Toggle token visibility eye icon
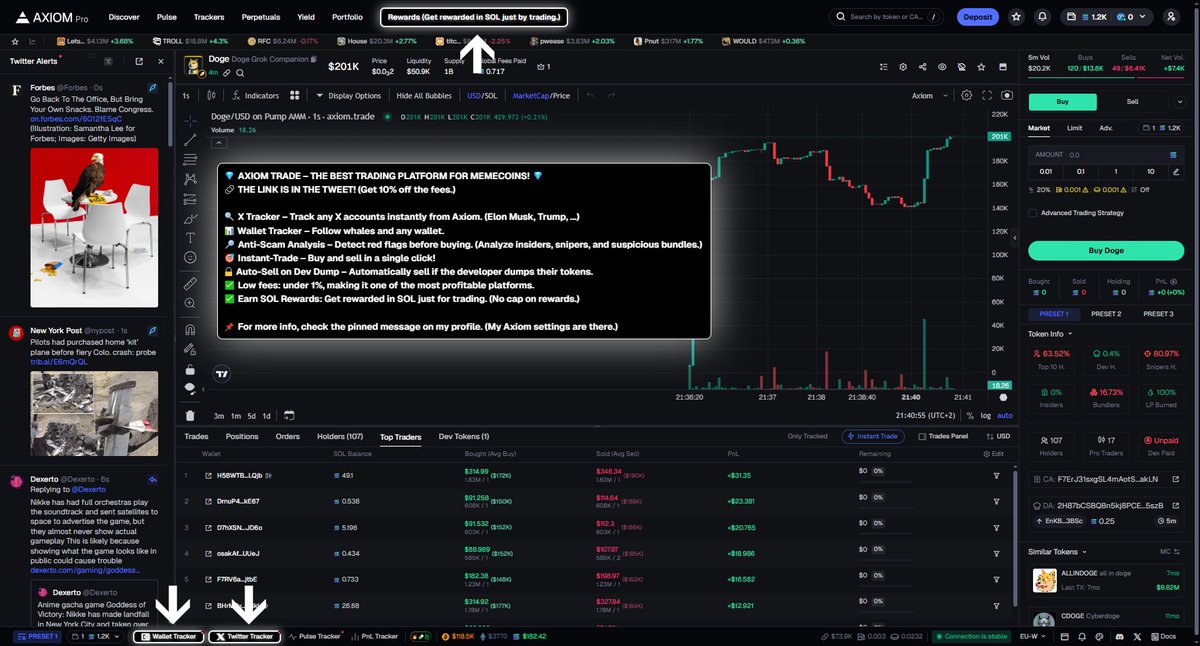This screenshot has height=646, width=1200. [x=941, y=67]
